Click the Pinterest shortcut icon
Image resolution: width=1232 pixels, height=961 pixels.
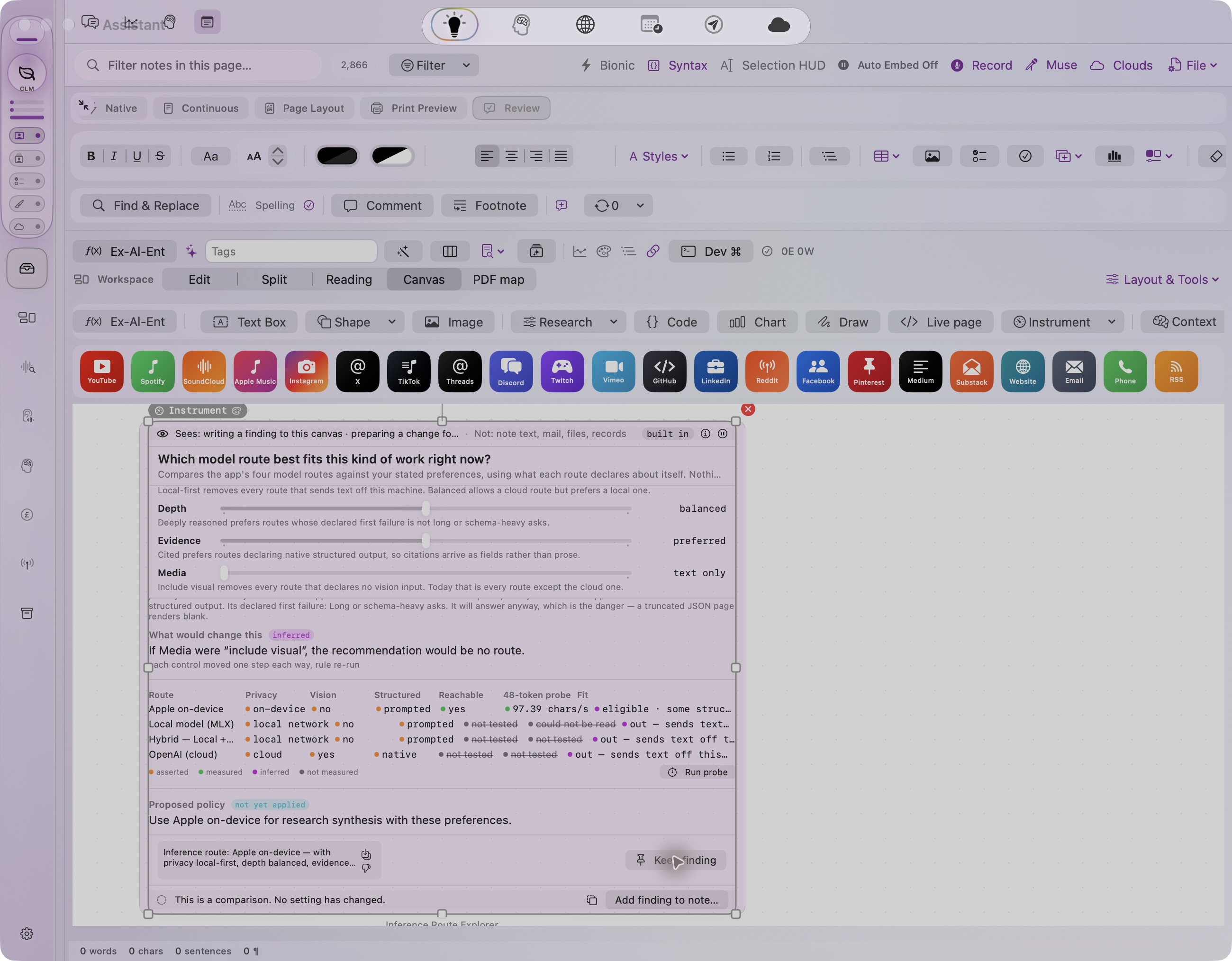coord(869,371)
